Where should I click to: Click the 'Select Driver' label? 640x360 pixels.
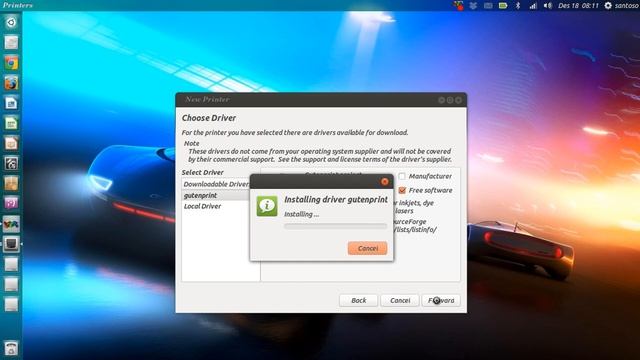click(202, 172)
